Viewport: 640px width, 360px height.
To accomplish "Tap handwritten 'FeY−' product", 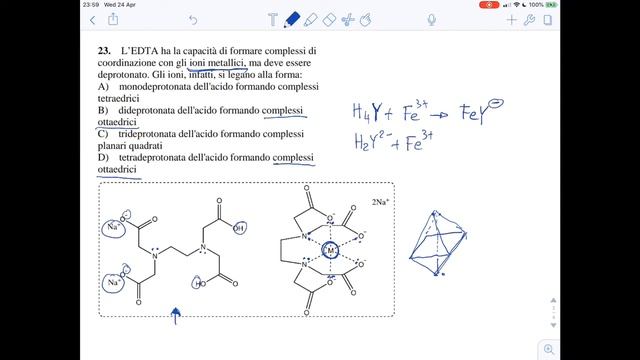I will pos(482,111).
